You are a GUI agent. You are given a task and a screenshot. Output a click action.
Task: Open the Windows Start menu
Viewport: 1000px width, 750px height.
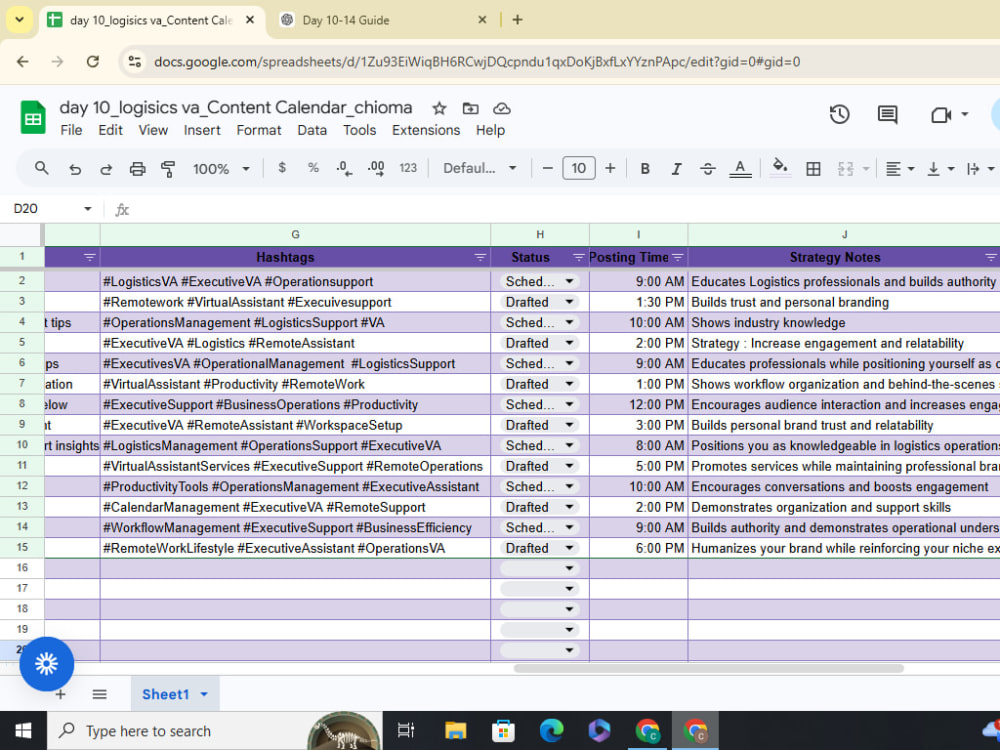[23, 731]
